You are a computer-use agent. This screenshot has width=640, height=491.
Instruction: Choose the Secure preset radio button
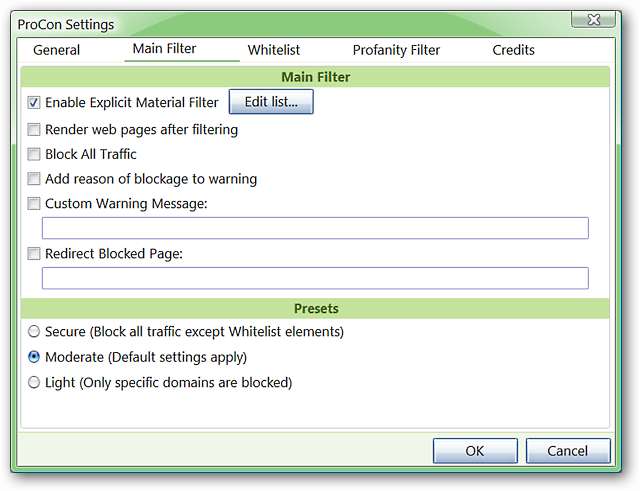point(34,331)
